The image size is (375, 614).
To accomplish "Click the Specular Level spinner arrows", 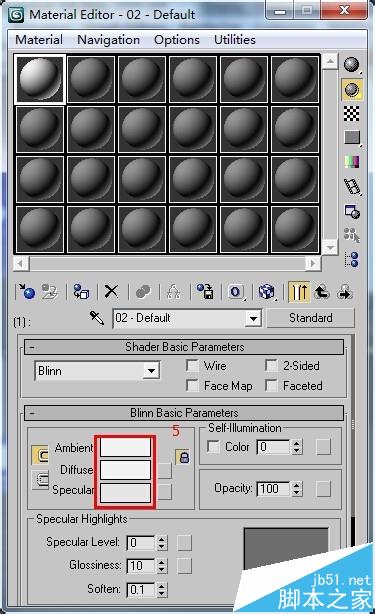I will tap(162, 543).
